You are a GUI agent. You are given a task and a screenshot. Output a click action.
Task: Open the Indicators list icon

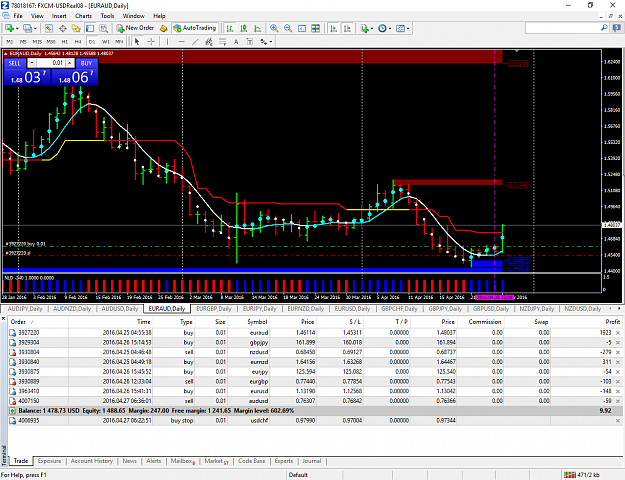pyautogui.click(x=364, y=28)
